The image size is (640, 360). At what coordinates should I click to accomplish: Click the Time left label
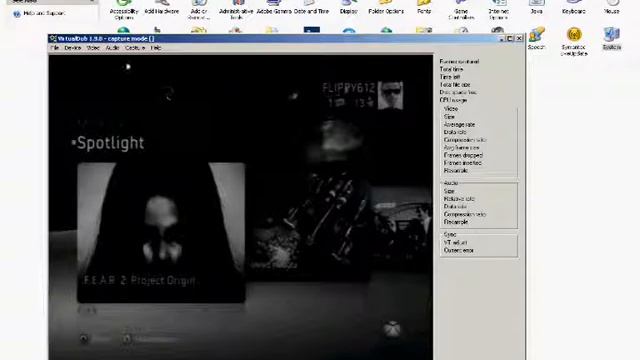click(450, 77)
